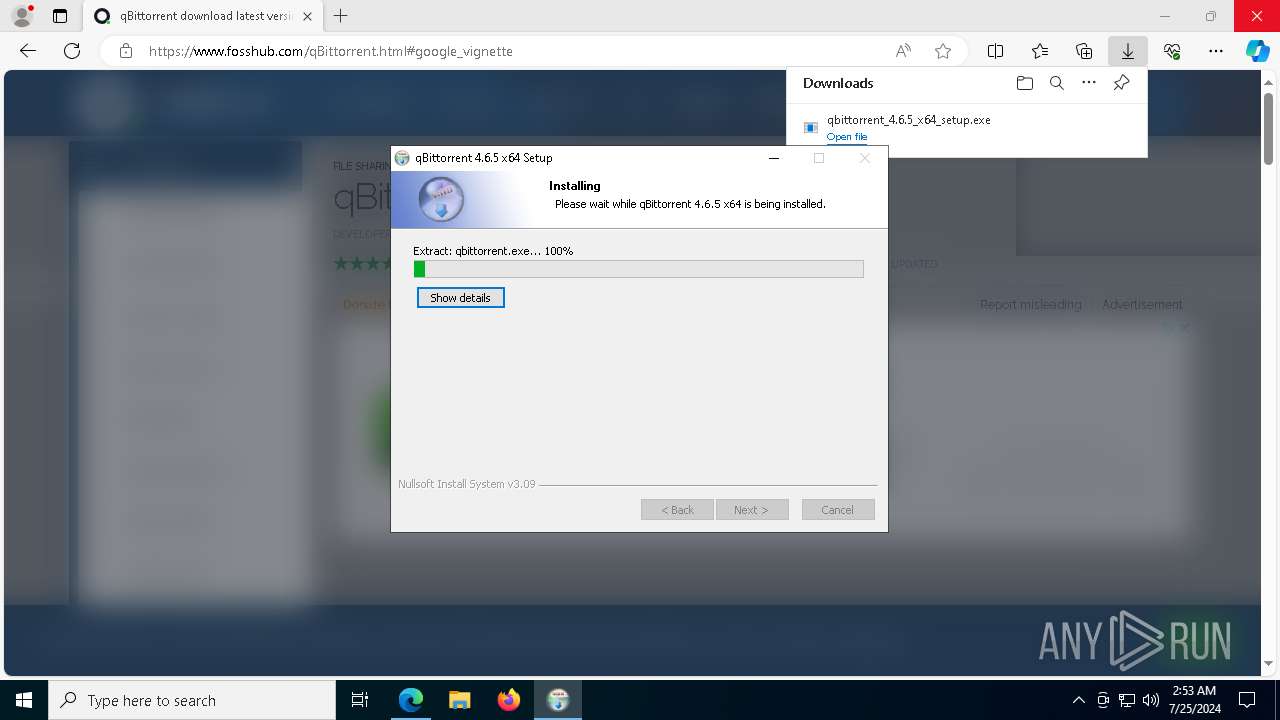Search downloads in Downloads panel
This screenshot has height=720, width=1280.
1057,83
